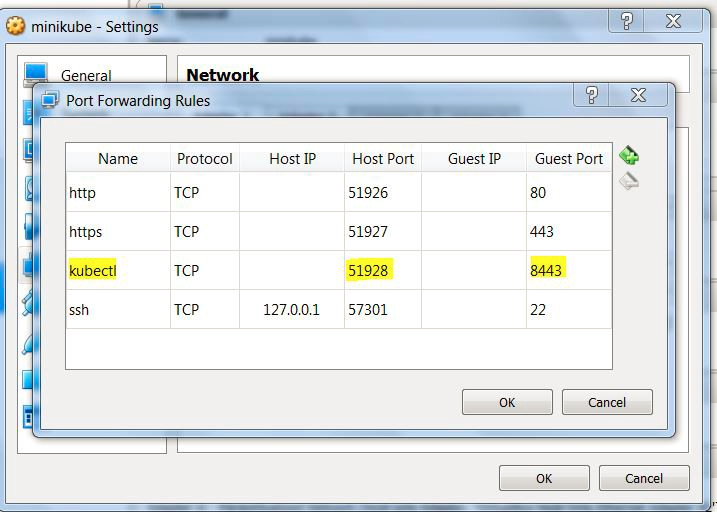Click guest port 443 cell
Screen dimensions: 717x512
569,231
